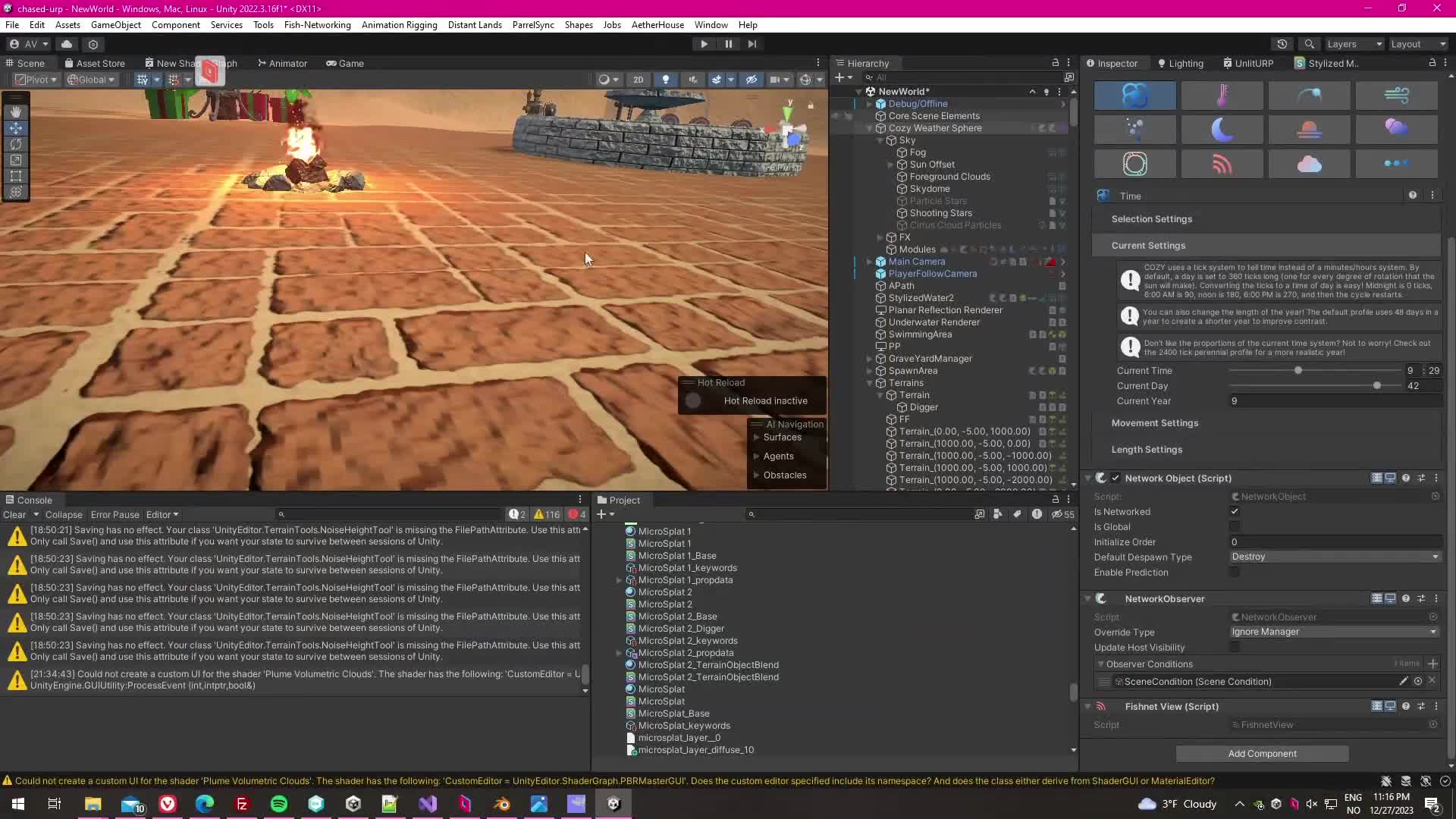This screenshot has height=819, width=1456.
Task: Open the moon module icon in the Inspector
Action: pyautogui.click(x=1222, y=130)
